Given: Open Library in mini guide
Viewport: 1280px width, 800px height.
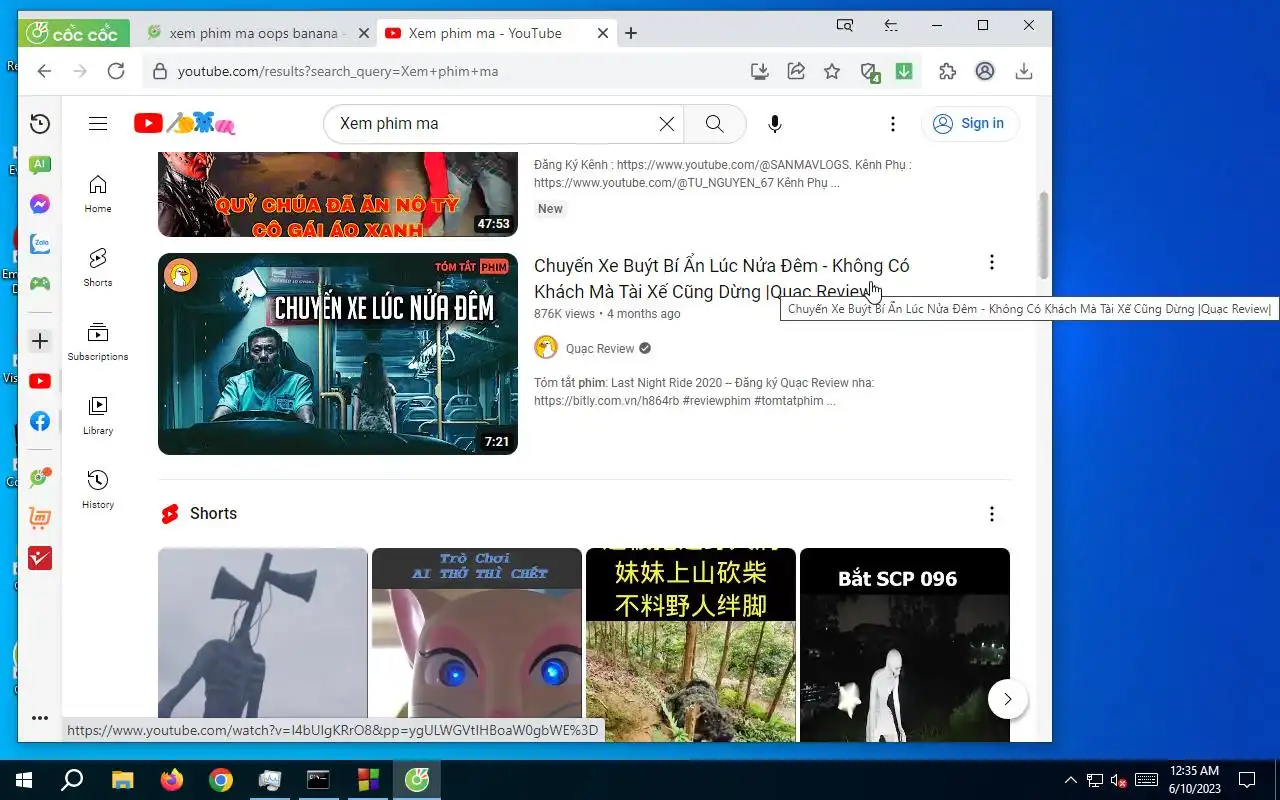Looking at the screenshot, I should (98, 416).
